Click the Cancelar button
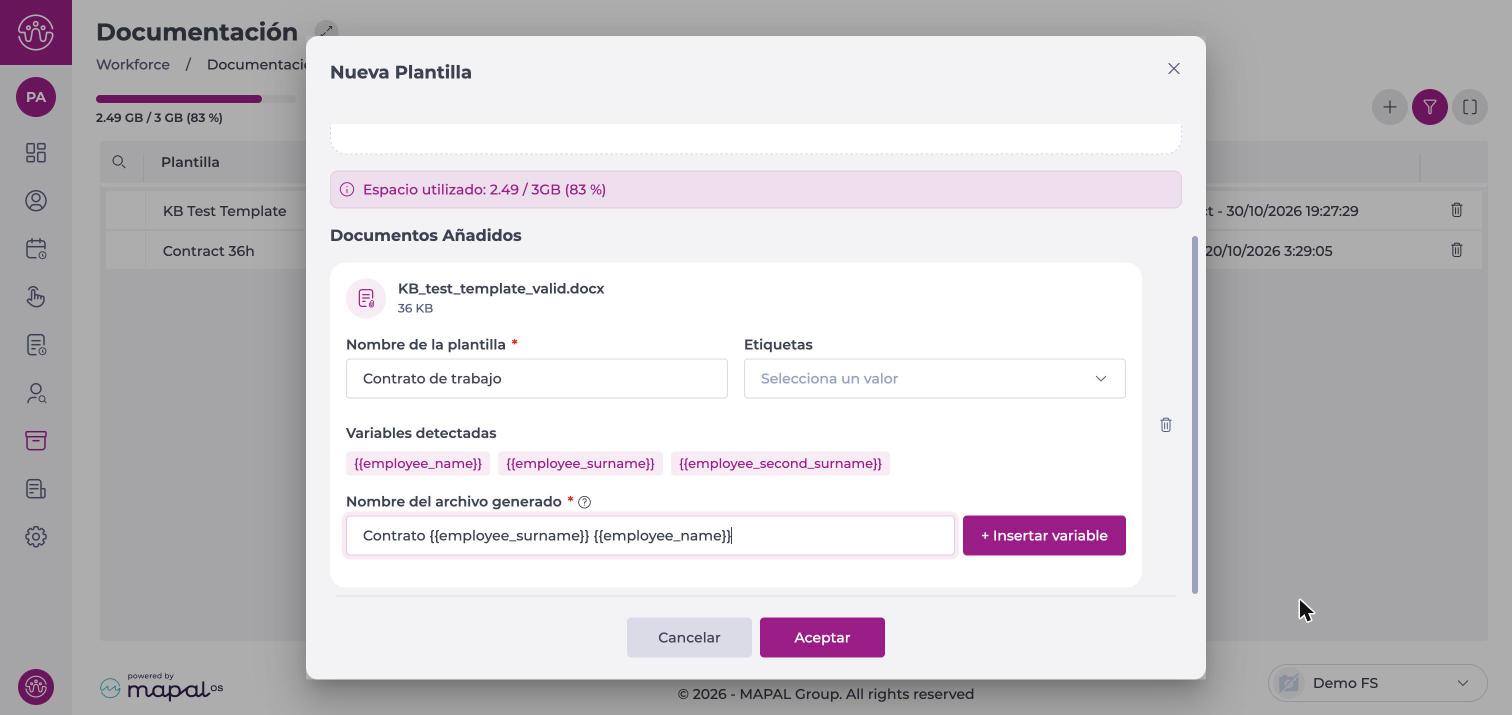Screen dimensions: 1512x715 [689, 638]
